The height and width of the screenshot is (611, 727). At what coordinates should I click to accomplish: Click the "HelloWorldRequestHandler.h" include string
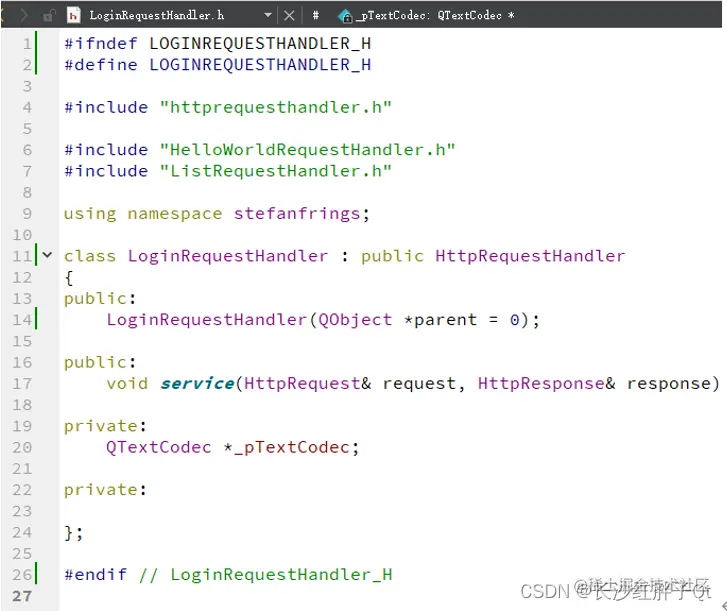click(307, 150)
